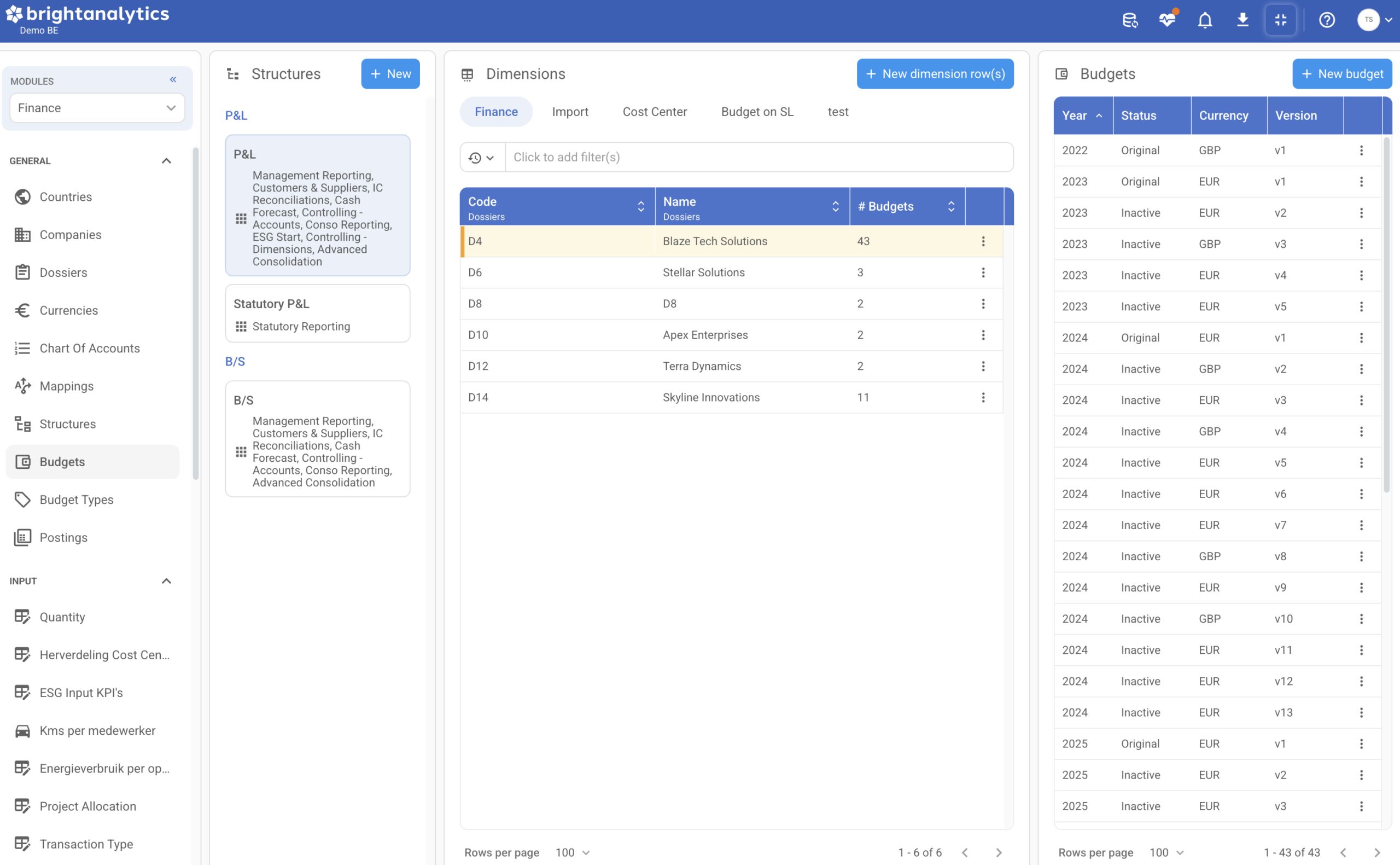Switch to the Cost Center tab
Viewport: 1400px width, 865px height.
click(655, 112)
